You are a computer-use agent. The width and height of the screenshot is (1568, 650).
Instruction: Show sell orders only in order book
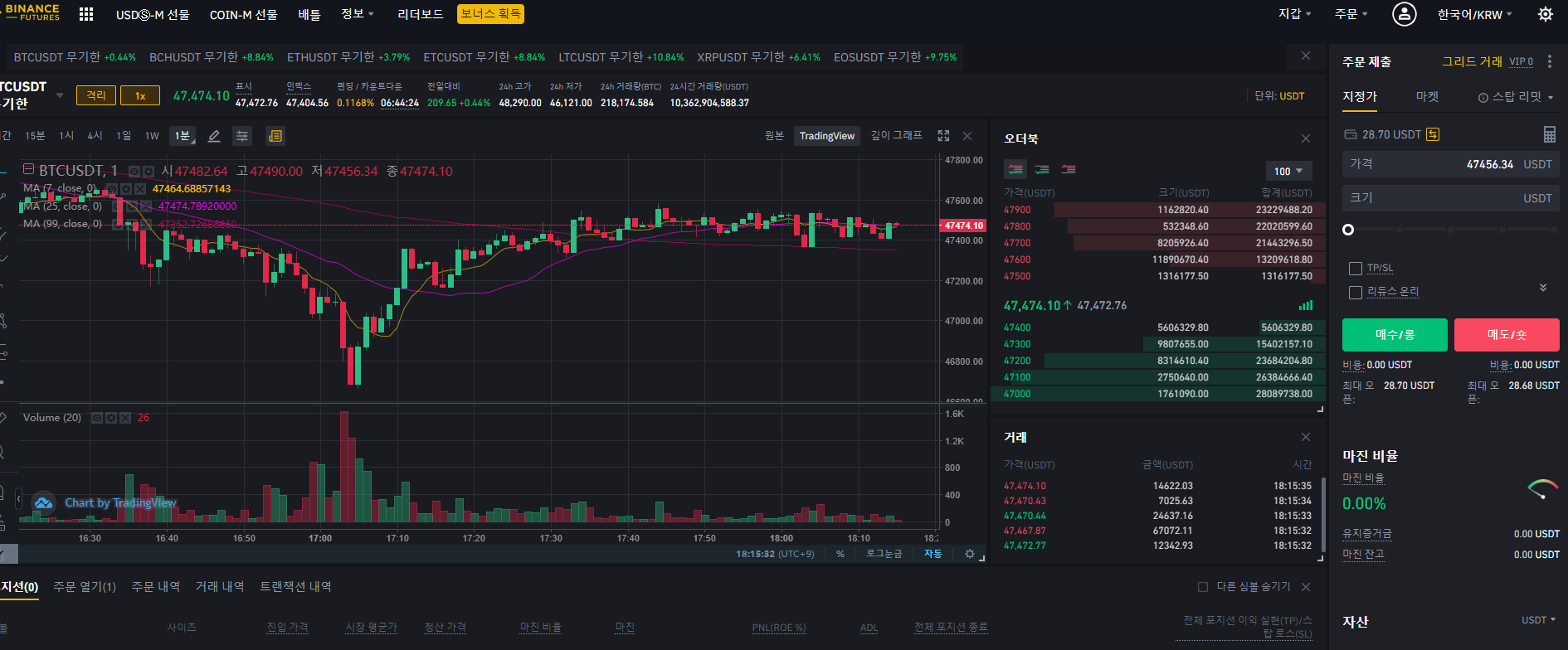[1069, 169]
